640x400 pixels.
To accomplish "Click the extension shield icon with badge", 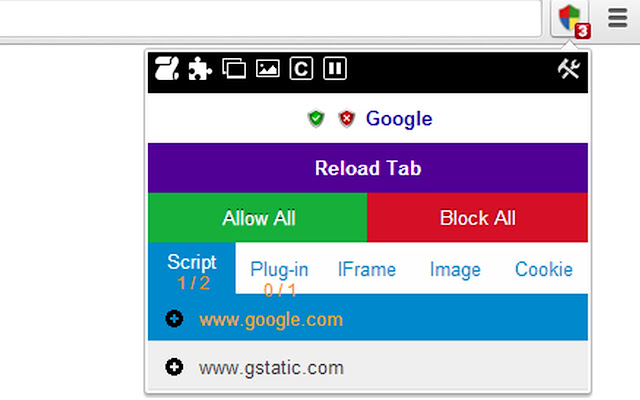I will (570, 19).
